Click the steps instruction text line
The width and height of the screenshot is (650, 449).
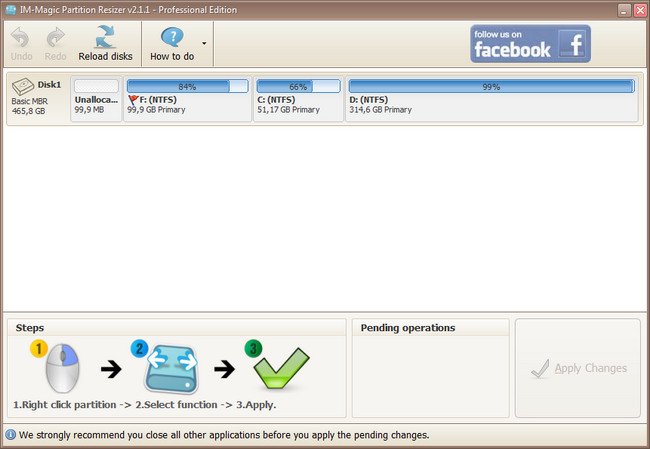tap(145, 405)
